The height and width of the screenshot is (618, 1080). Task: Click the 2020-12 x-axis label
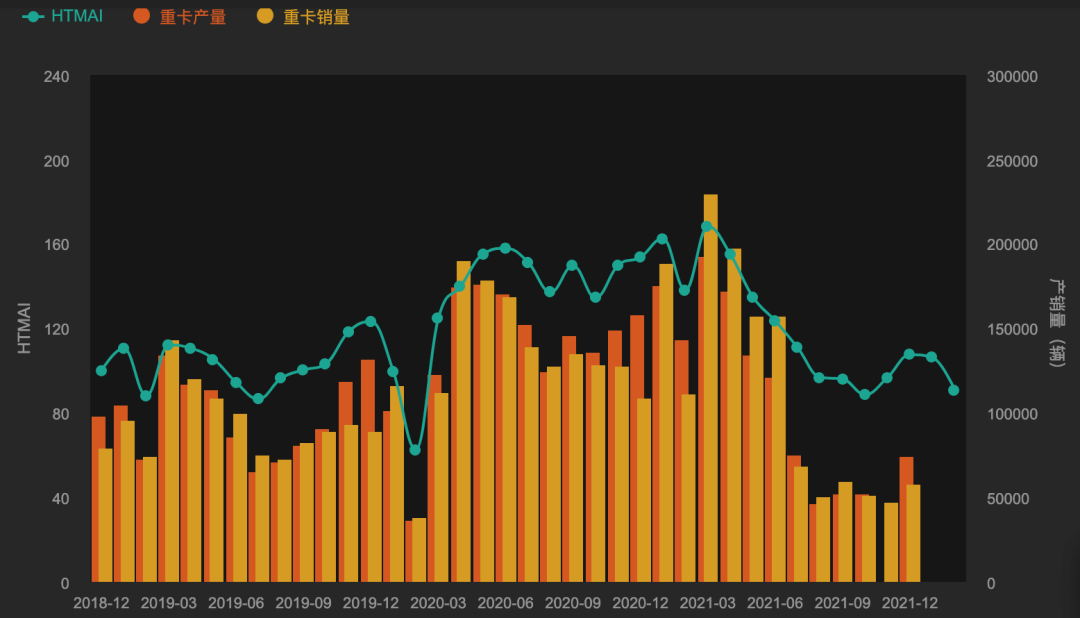tap(641, 603)
